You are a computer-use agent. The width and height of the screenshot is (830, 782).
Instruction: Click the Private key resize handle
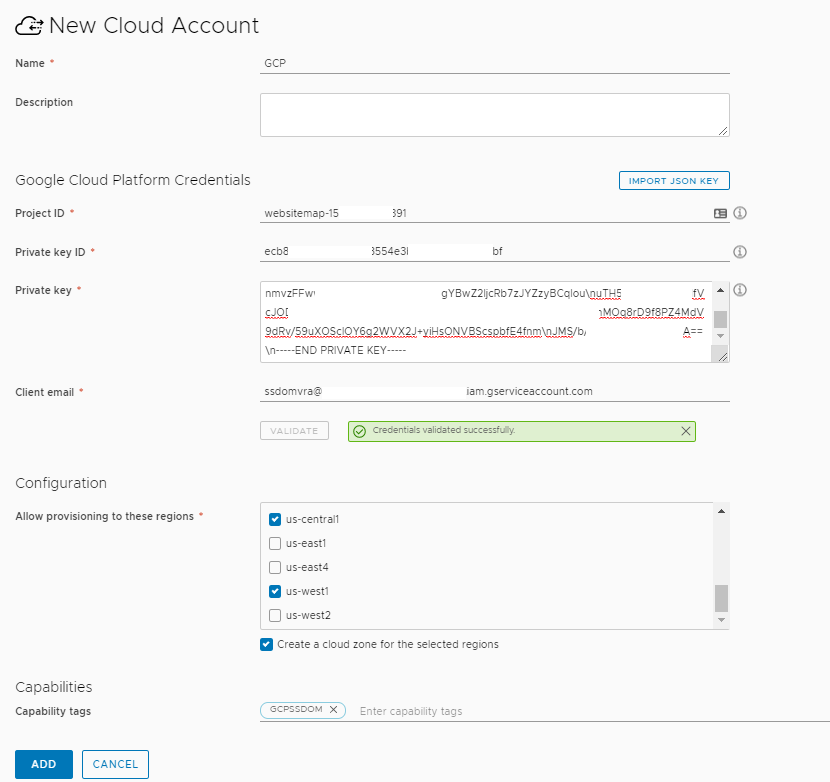(723, 357)
